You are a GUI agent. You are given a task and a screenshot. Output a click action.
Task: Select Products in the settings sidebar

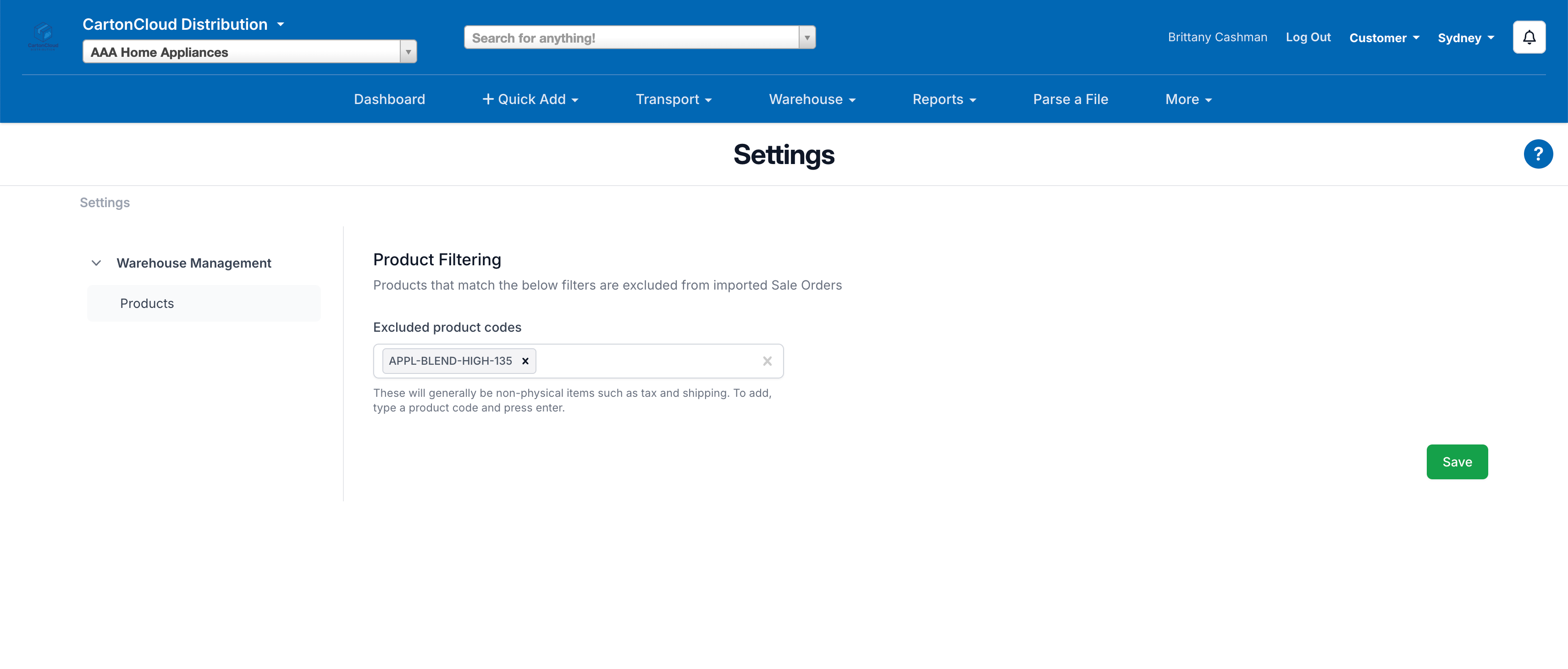(147, 303)
